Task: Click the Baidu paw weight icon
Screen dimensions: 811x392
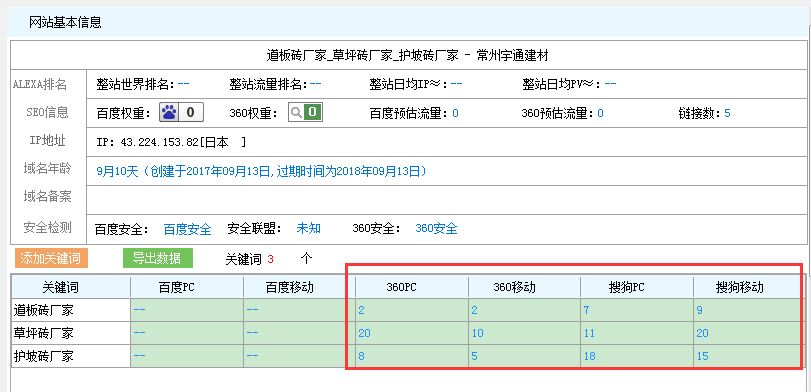Action: pyautogui.click(x=169, y=112)
